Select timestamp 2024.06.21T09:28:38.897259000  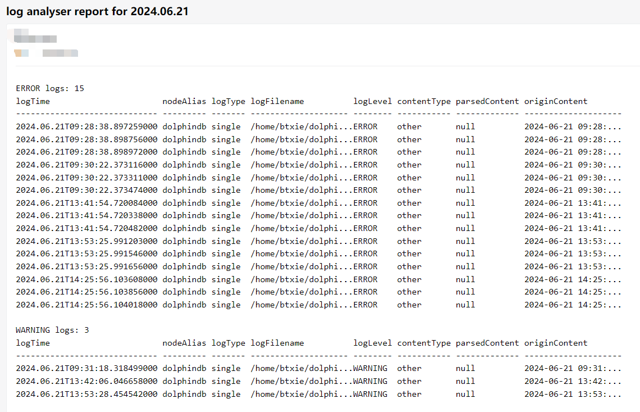[x=87, y=127]
